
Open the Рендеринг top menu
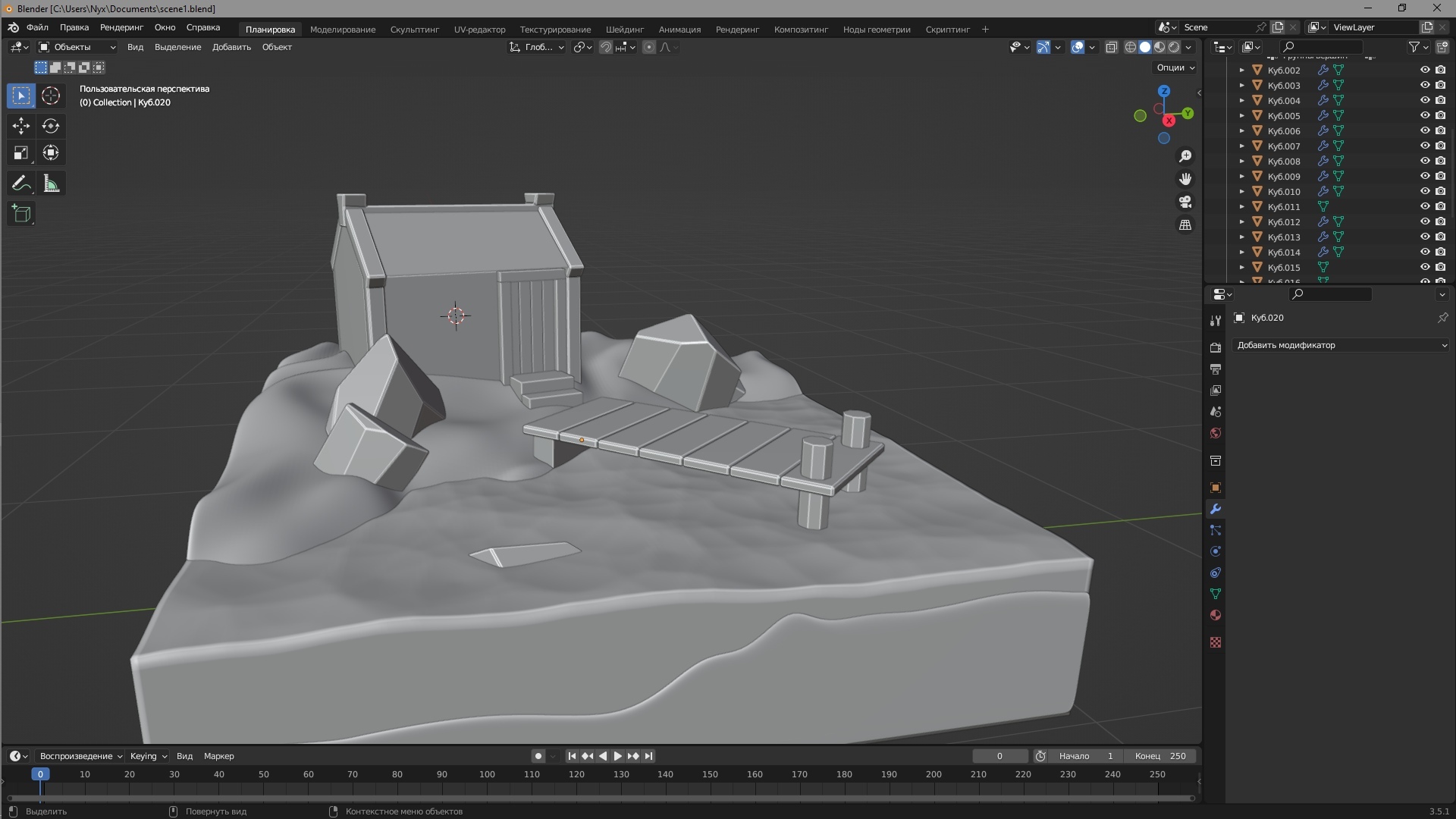tap(121, 27)
